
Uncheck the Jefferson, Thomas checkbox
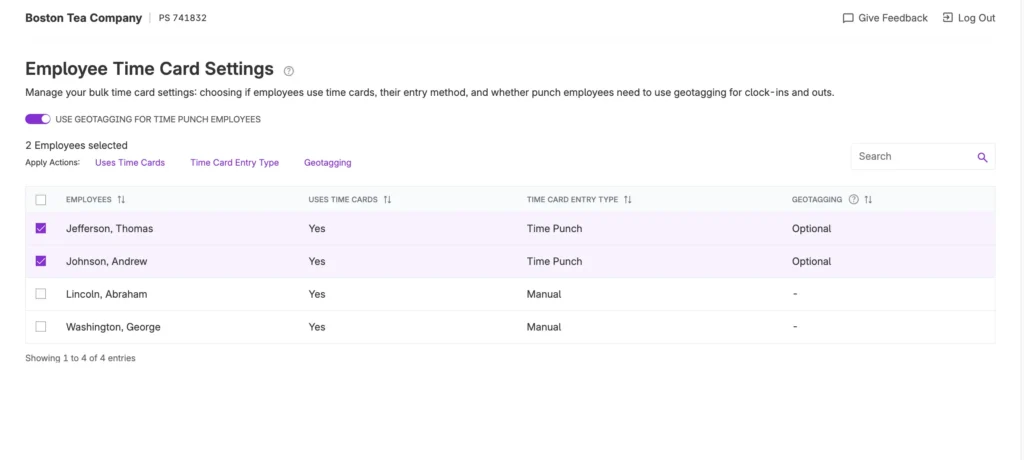coord(41,228)
